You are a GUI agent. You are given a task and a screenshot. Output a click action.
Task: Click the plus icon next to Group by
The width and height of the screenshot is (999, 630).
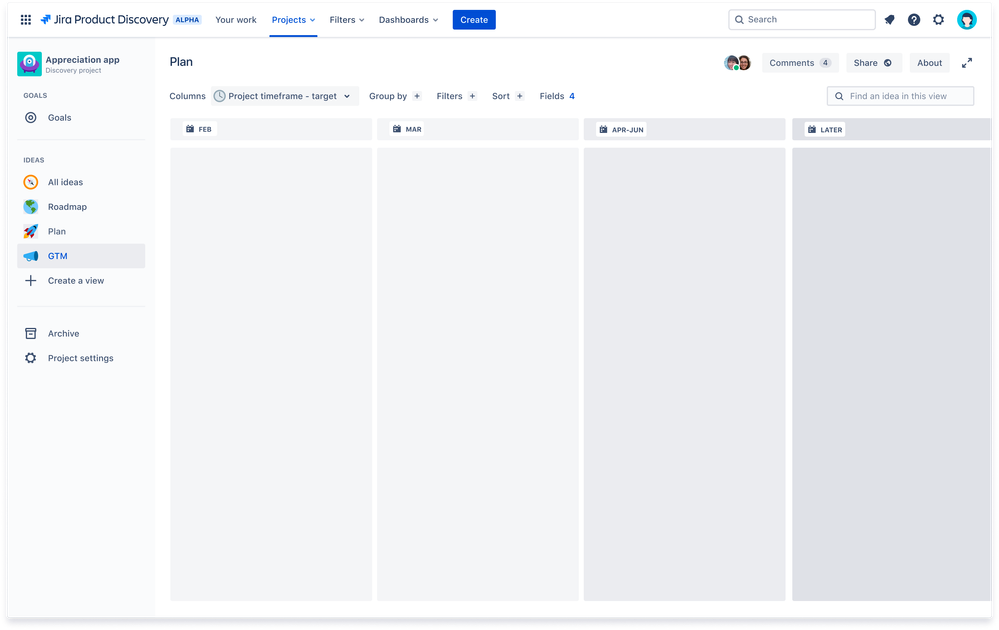[417, 96]
